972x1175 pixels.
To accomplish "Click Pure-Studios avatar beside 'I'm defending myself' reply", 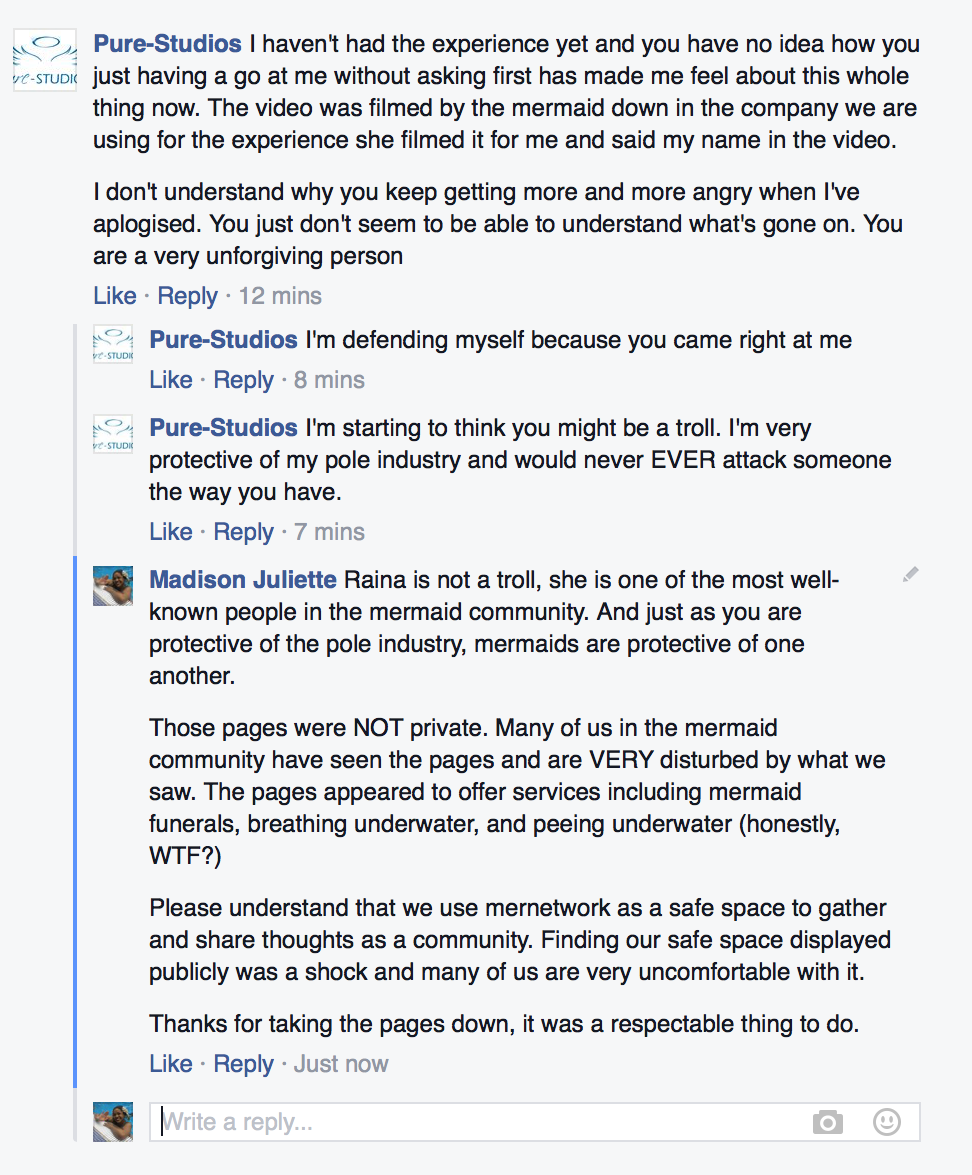I will pyautogui.click(x=113, y=343).
